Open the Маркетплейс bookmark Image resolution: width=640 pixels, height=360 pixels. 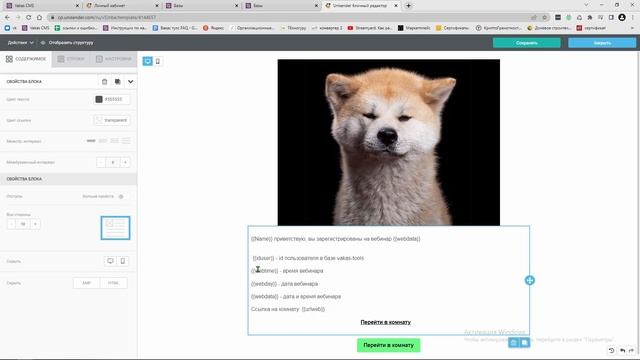(x=414, y=28)
